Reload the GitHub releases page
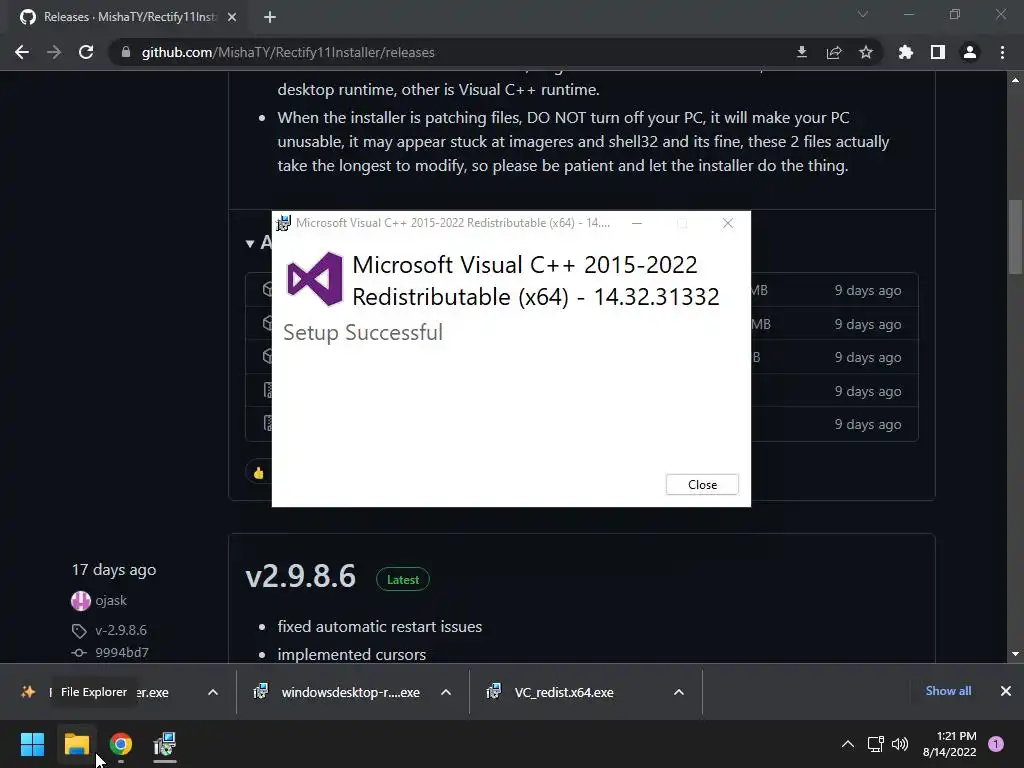Viewport: 1024px width, 768px height. pos(86,52)
